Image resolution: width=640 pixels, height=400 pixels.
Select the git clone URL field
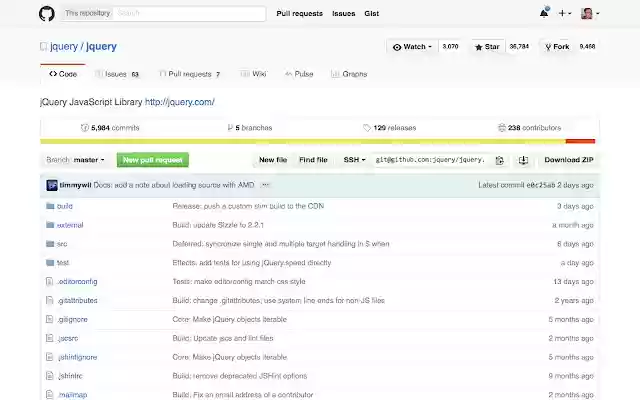click(x=431, y=160)
